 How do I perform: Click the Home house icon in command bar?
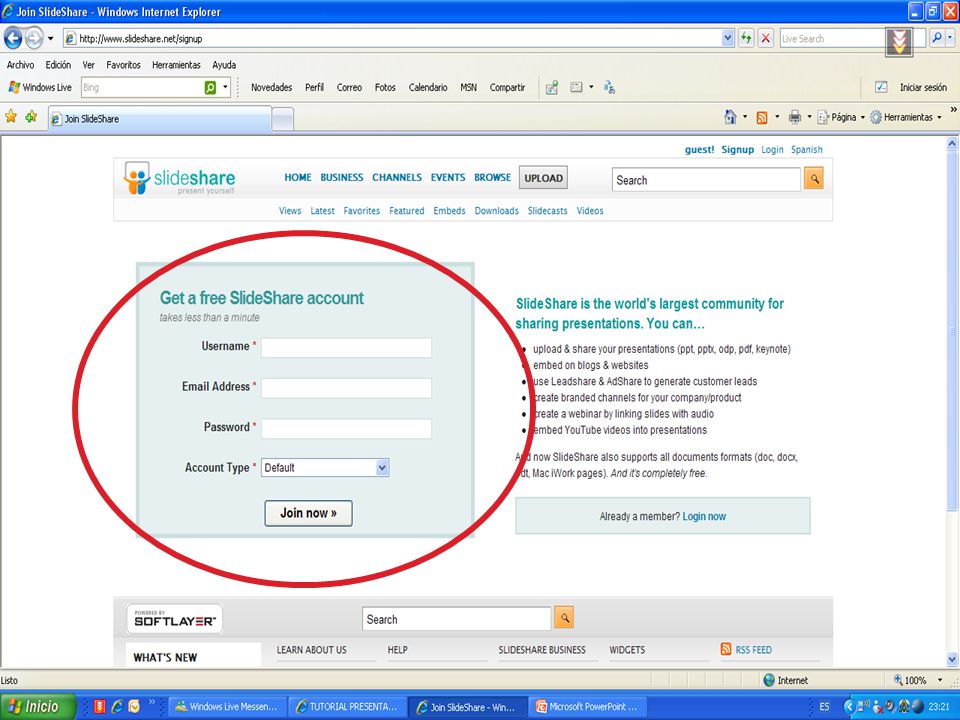coord(730,117)
